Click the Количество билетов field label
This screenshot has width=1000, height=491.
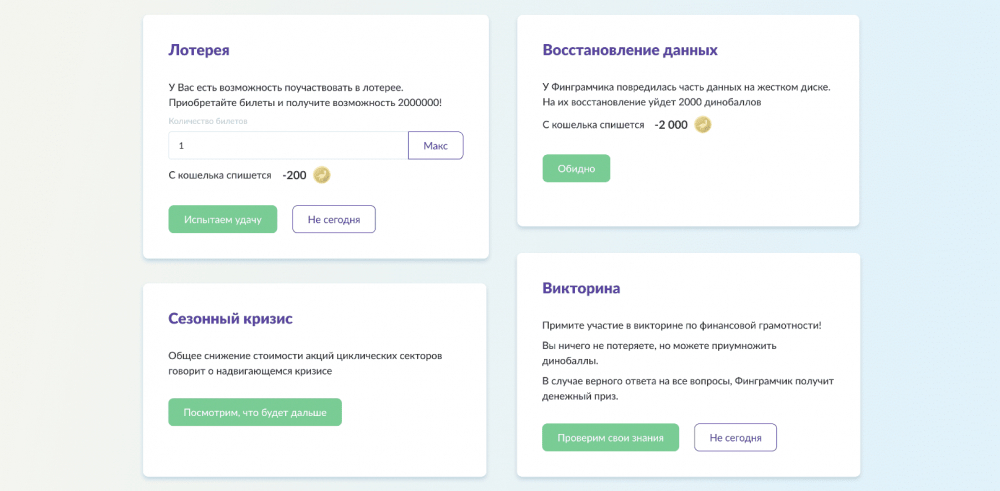(208, 121)
